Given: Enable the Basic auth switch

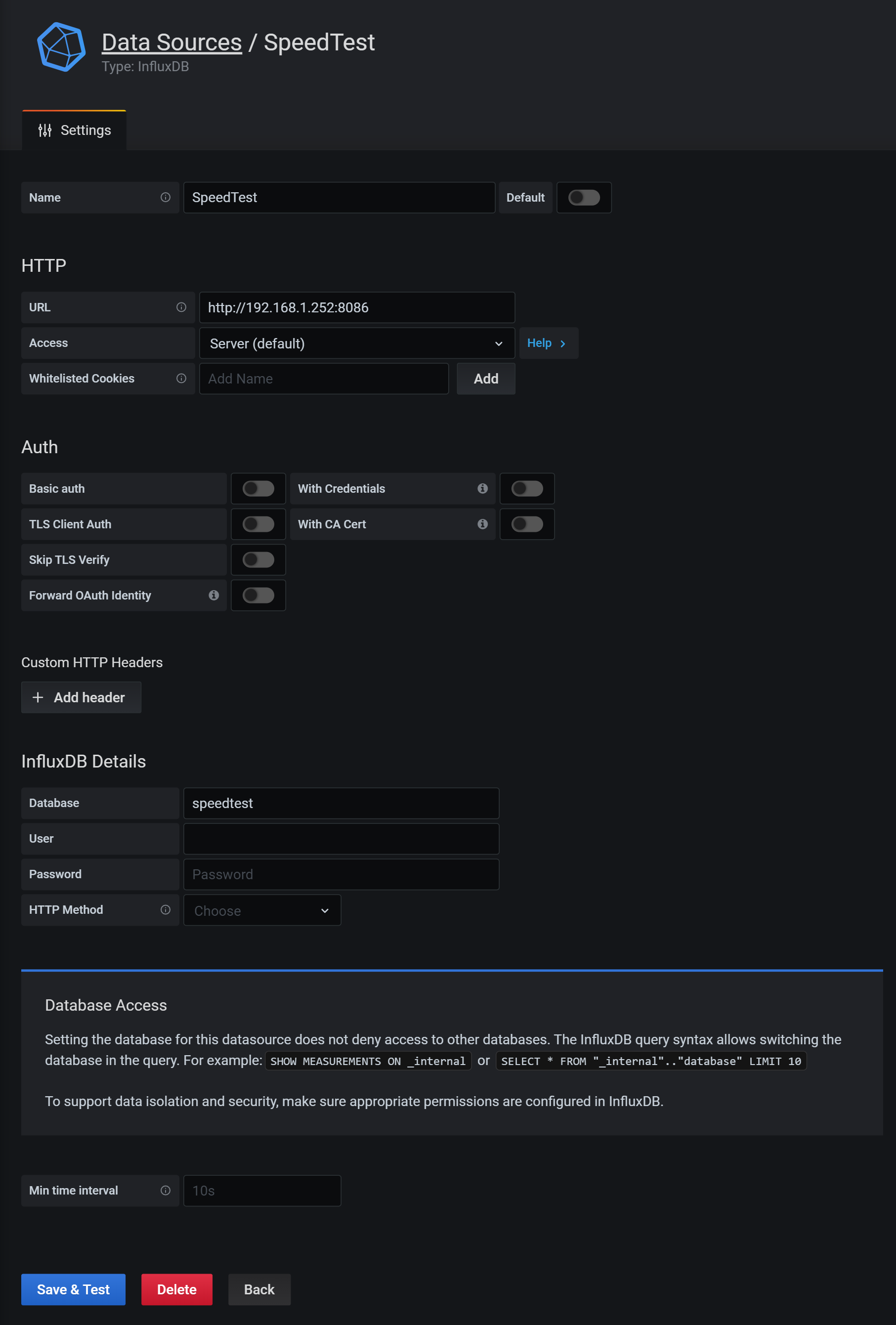Looking at the screenshot, I should coord(258,489).
